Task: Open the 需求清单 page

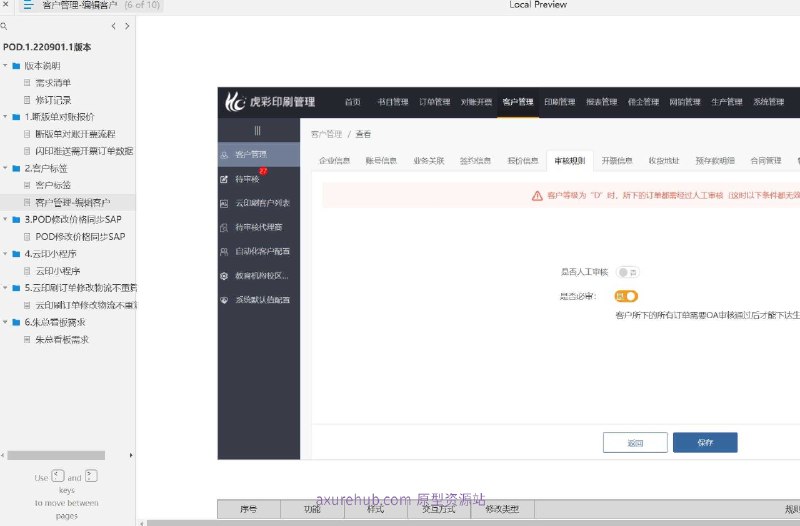Action: point(53,83)
